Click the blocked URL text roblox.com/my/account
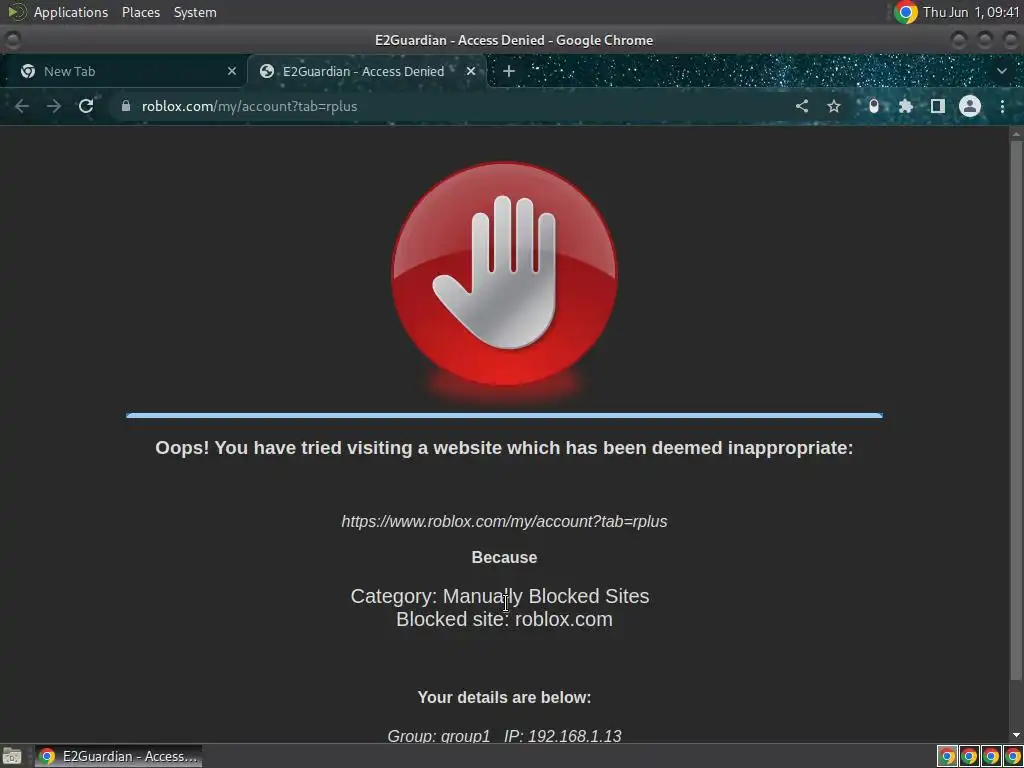Screen dimensions: 1024x768 point(504,521)
